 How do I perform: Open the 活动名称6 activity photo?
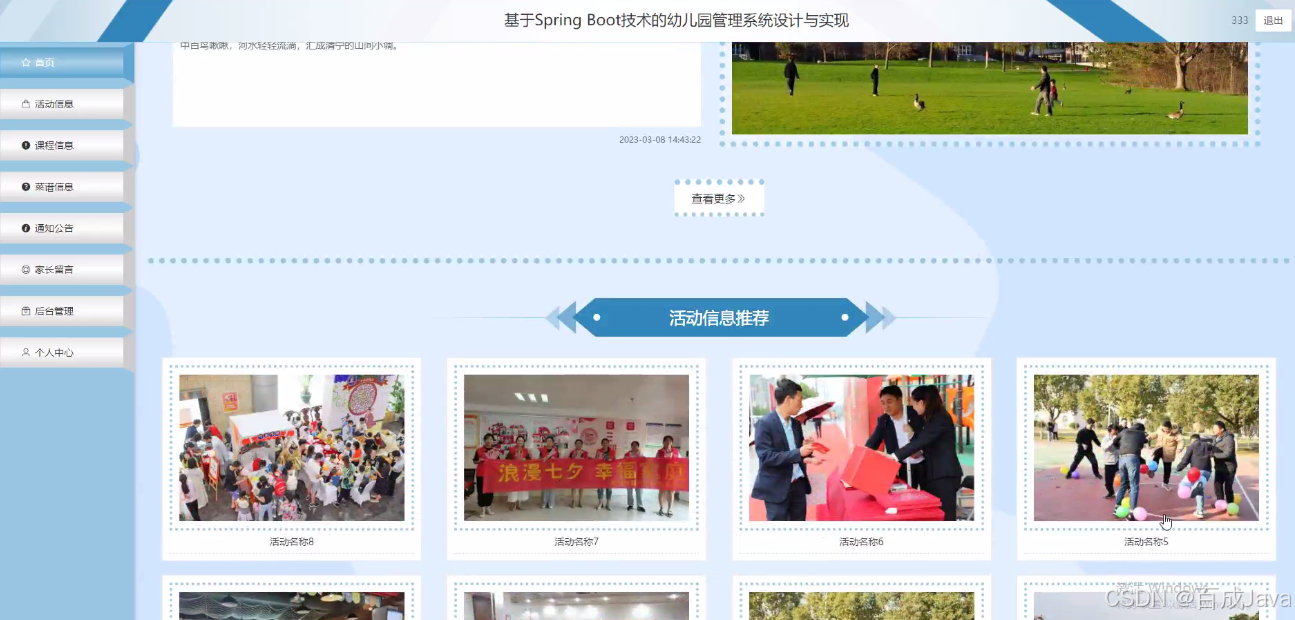(861, 448)
